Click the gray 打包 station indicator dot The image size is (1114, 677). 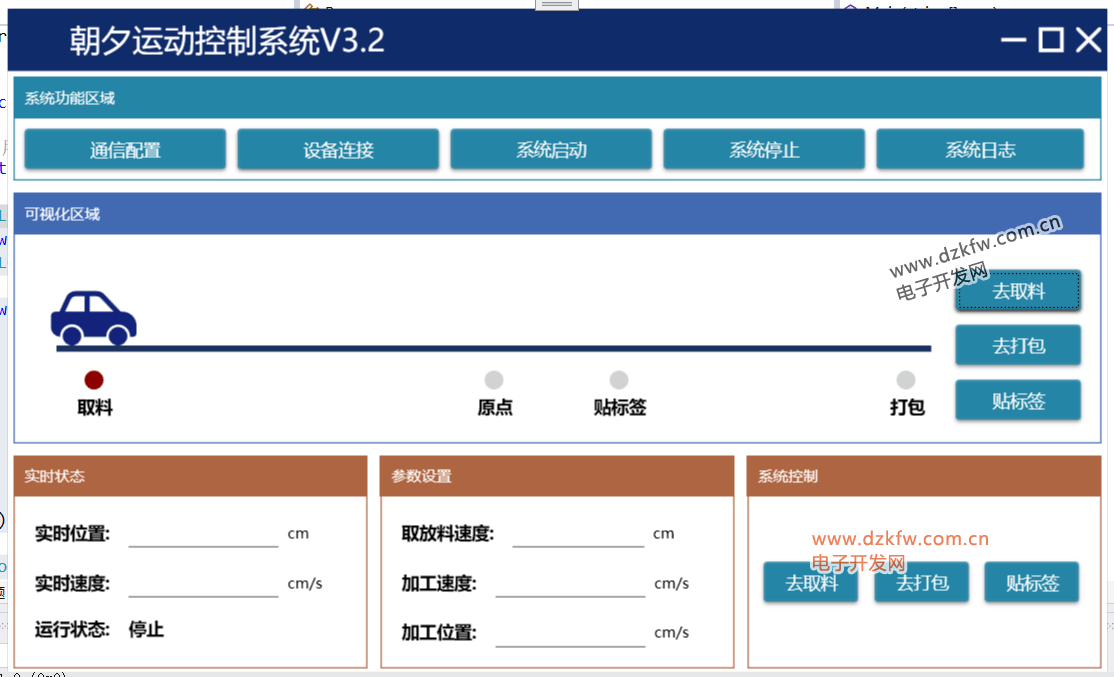[906, 380]
